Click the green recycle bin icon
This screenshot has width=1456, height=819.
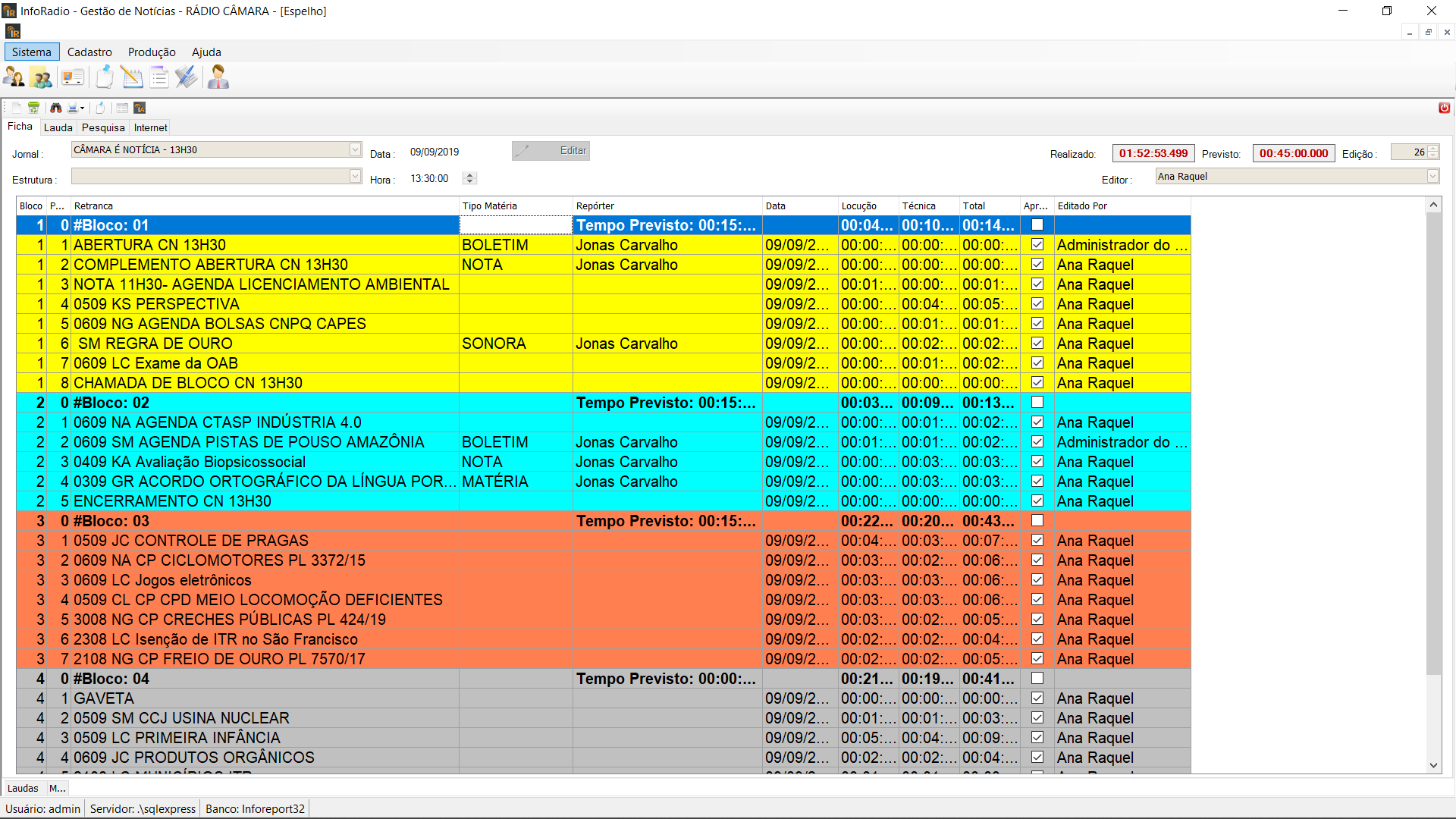click(33, 108)
